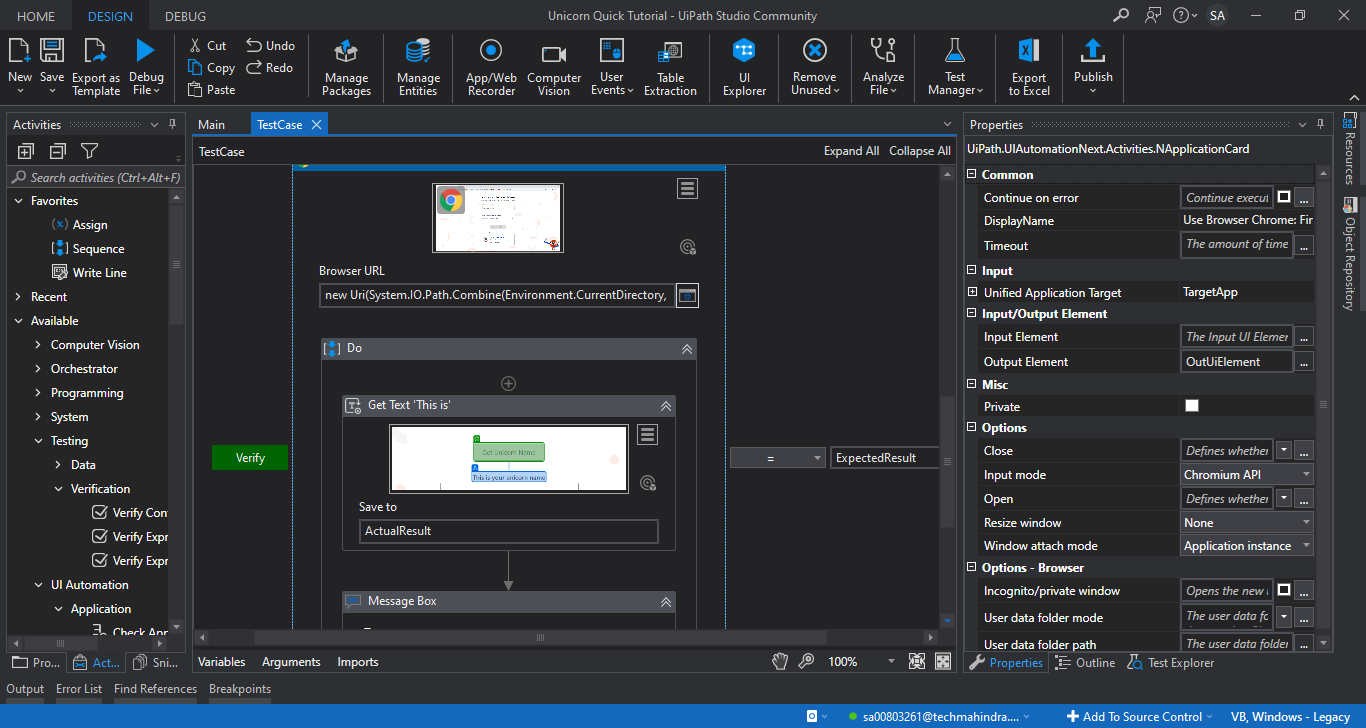
Task: Toggle Incognito/private window checkbox
Action: pyautogui.click(x=1284, y=590)
